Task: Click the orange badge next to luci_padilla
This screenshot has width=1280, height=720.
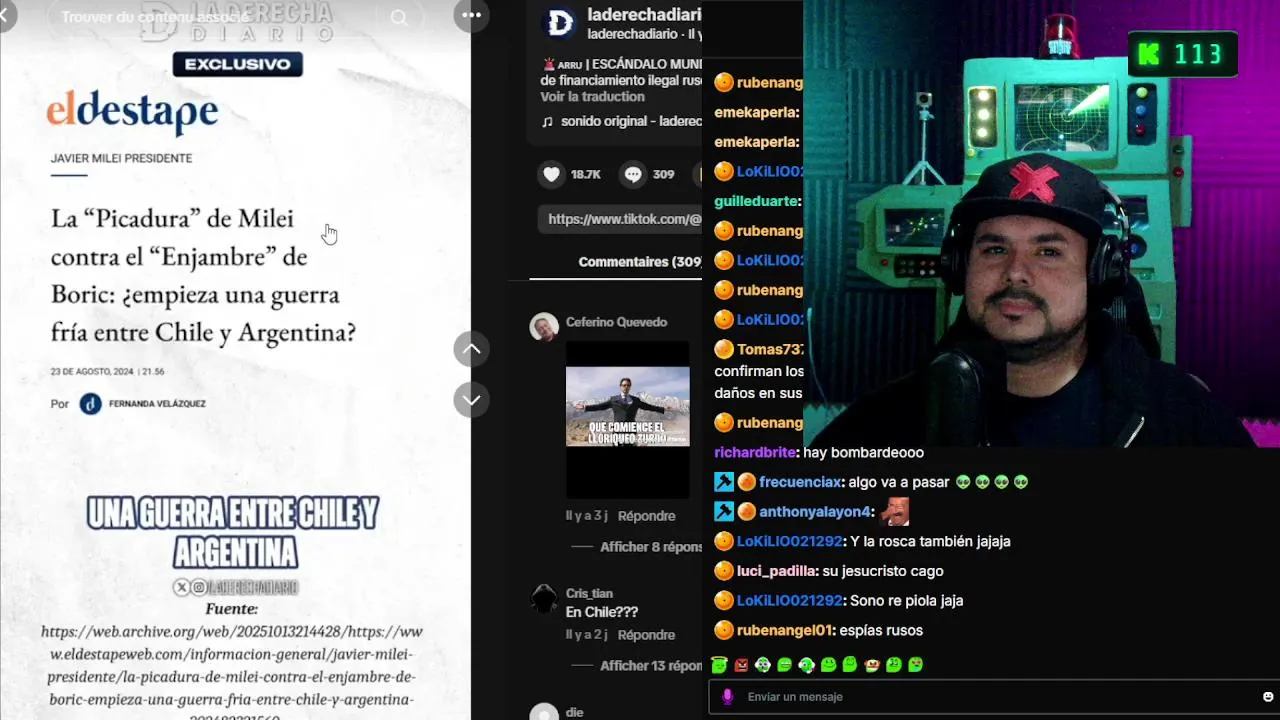Action: click(x=724, y=571)
